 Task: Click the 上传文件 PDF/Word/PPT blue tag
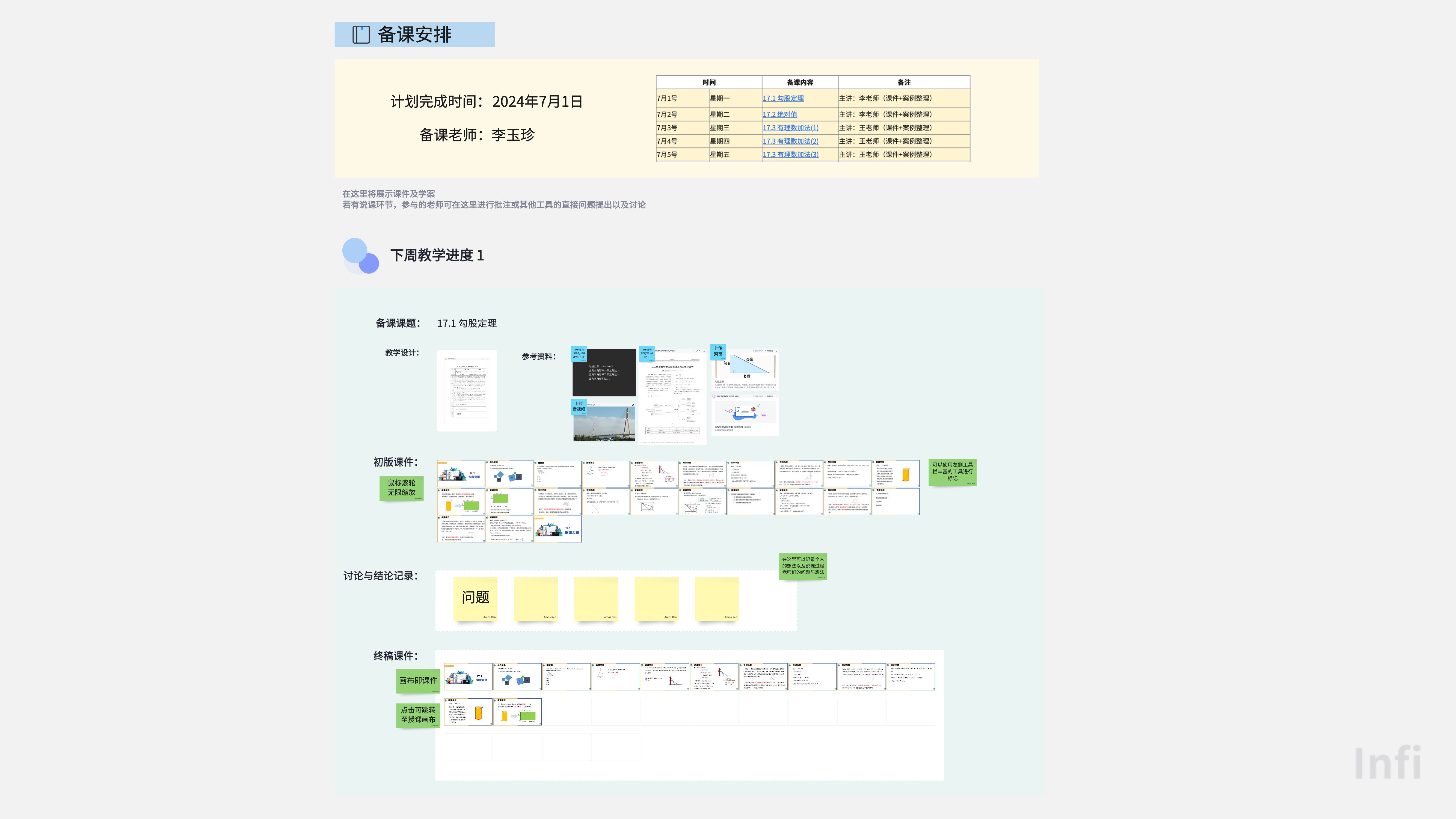647,353
